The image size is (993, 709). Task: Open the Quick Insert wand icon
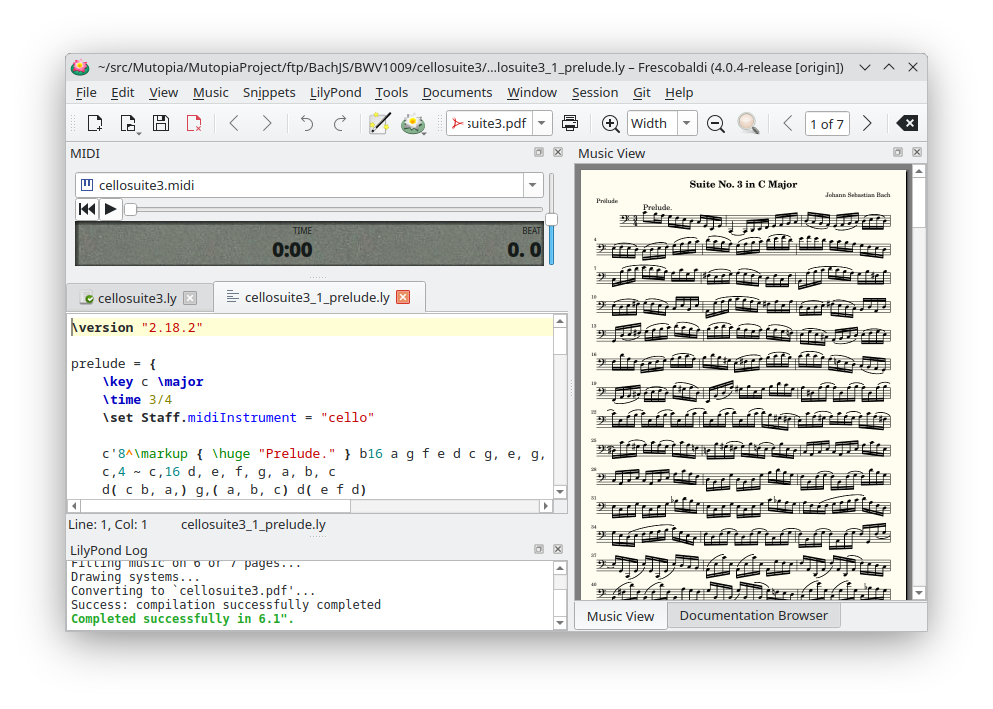[x=379, y=124]
